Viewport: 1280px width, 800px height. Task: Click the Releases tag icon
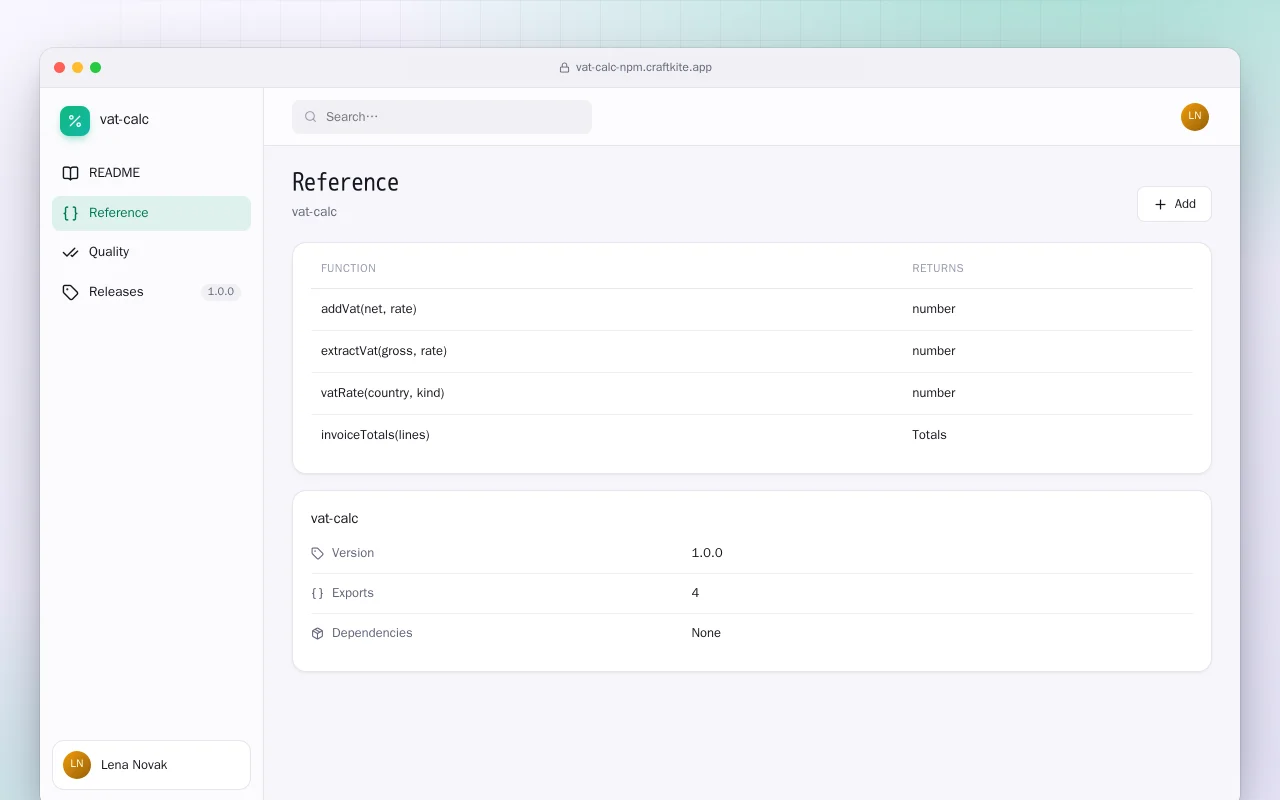[x=70, y=292]
